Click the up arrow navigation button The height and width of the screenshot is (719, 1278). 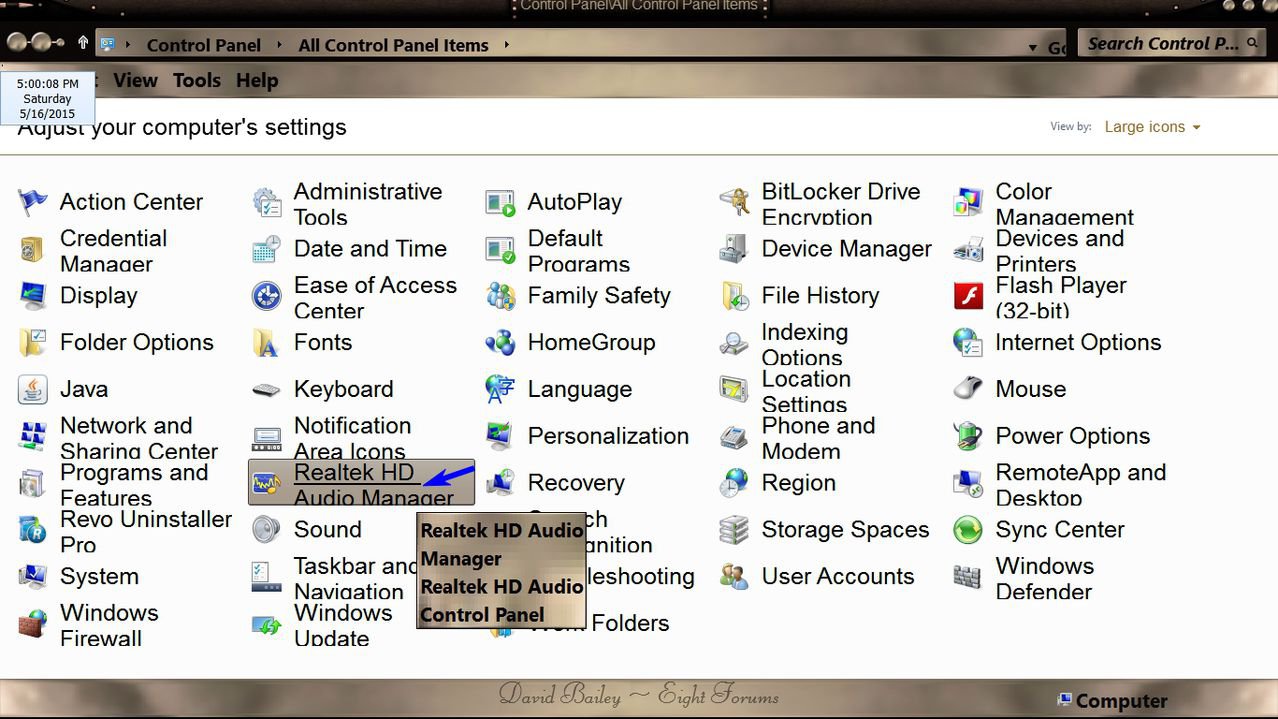pos(83,43)
